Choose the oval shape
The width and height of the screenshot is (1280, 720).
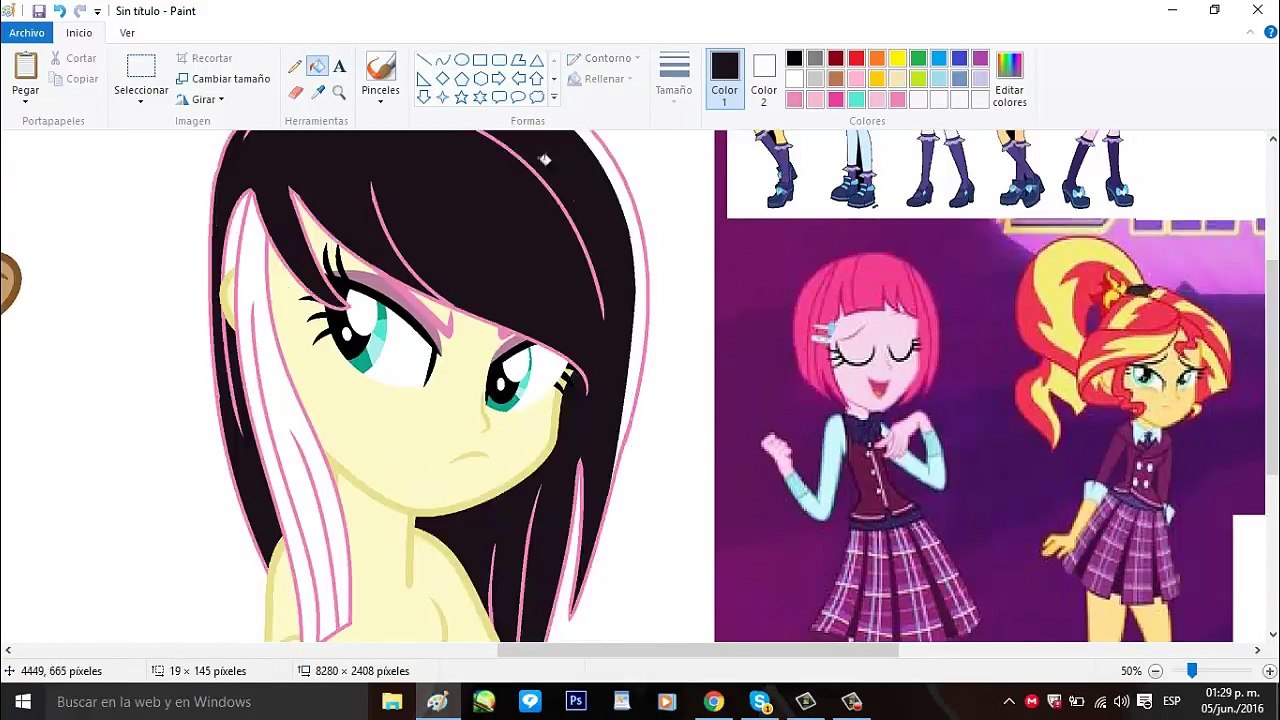(x=461, y=60)
